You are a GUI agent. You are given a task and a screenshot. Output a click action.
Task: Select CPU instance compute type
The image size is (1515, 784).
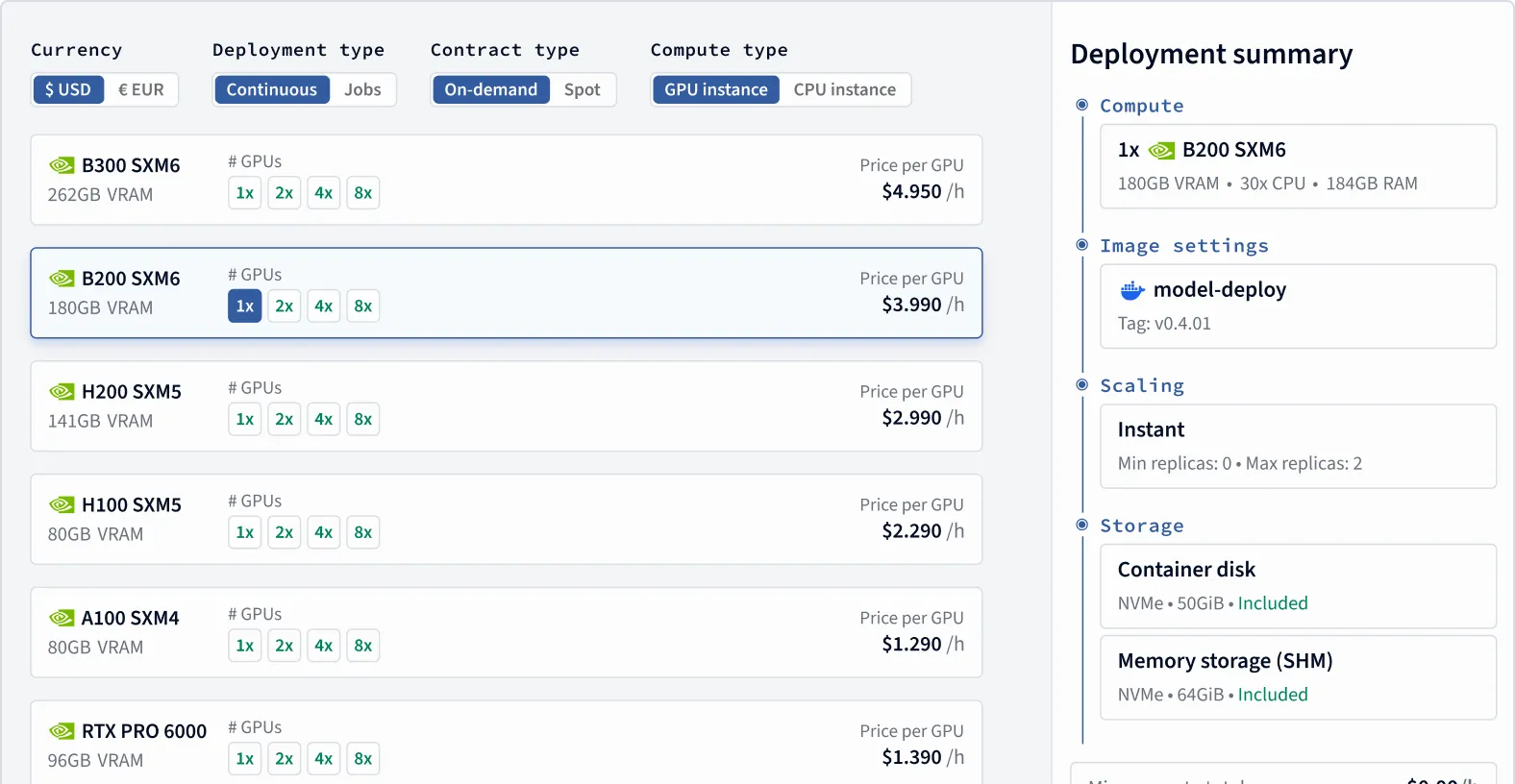[x=845, y=89]
